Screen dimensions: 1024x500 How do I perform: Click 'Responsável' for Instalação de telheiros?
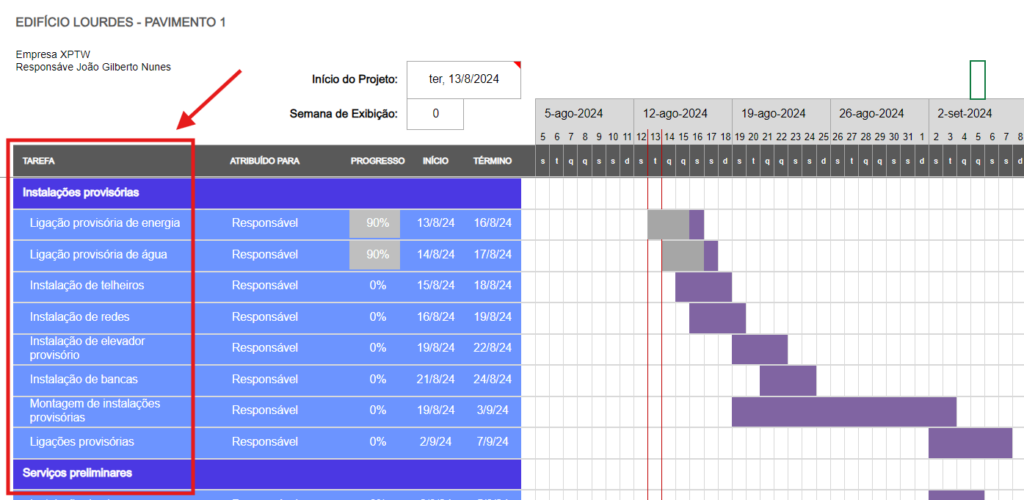pos(264,285)
